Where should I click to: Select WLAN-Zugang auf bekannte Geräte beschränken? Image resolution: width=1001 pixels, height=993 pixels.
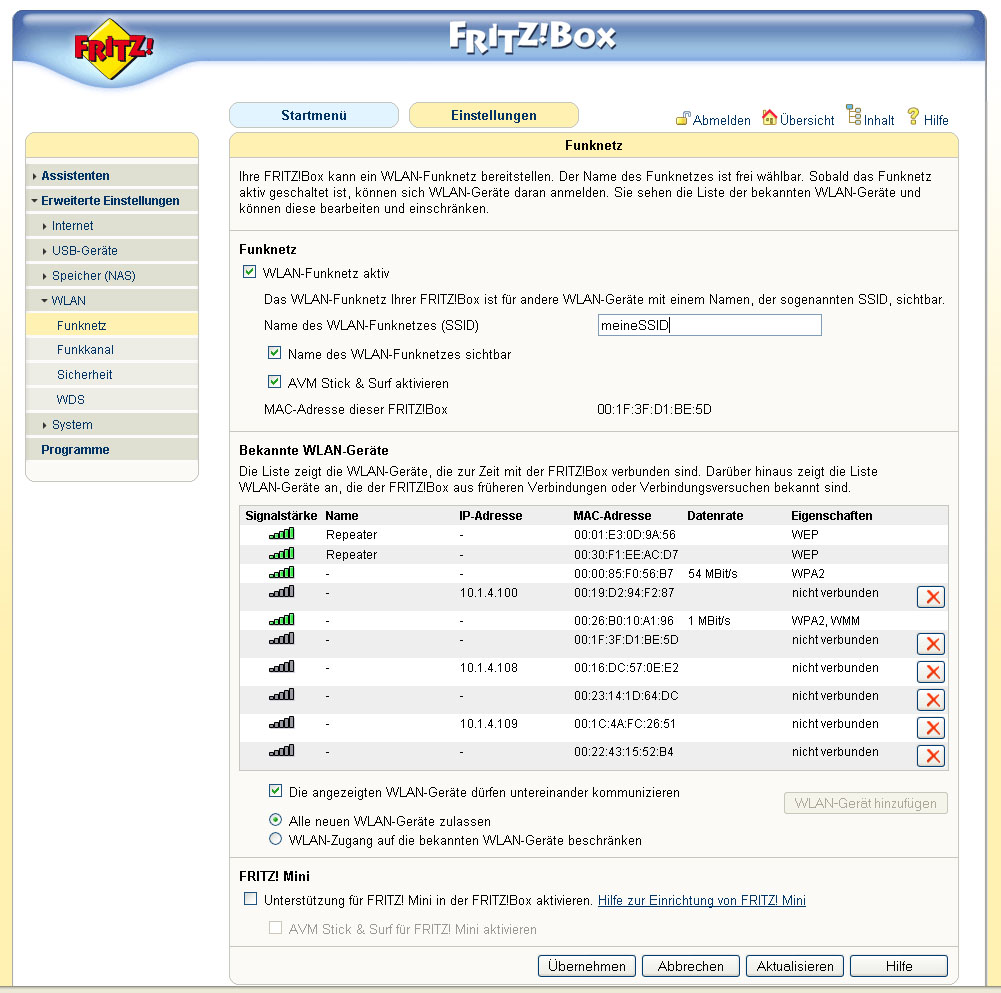[275, 838]
